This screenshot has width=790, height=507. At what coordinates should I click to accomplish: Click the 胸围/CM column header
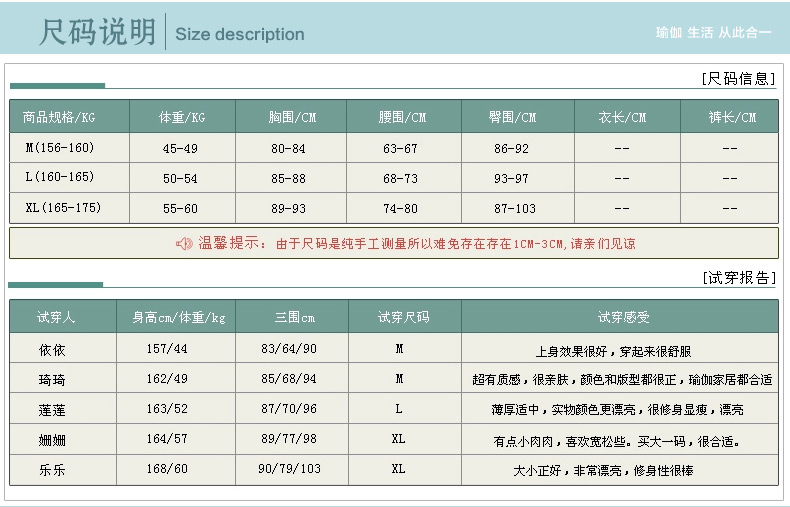(292, 117)
